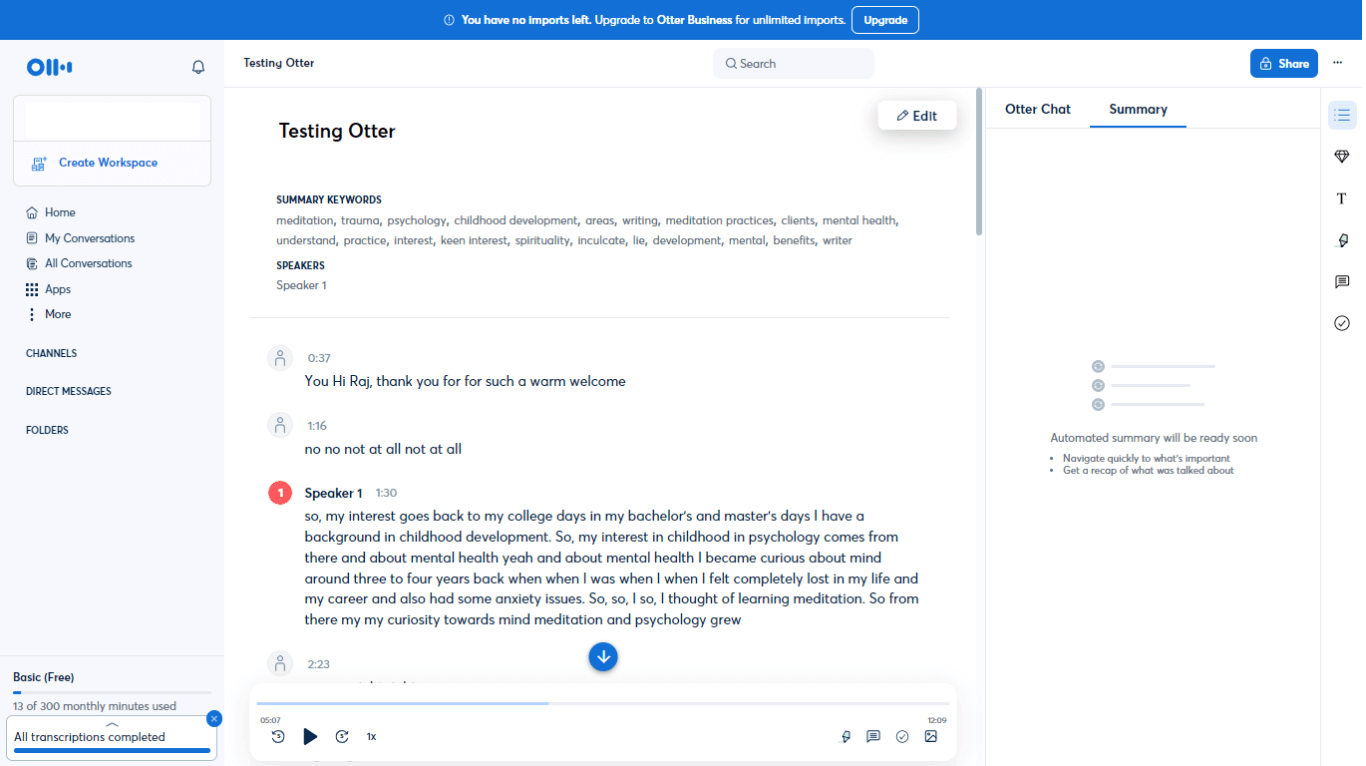Screen dimensions: 1366x766
Task: Open comments icon in right rail
Action: pyautogui.click(x=1342, y=282)
